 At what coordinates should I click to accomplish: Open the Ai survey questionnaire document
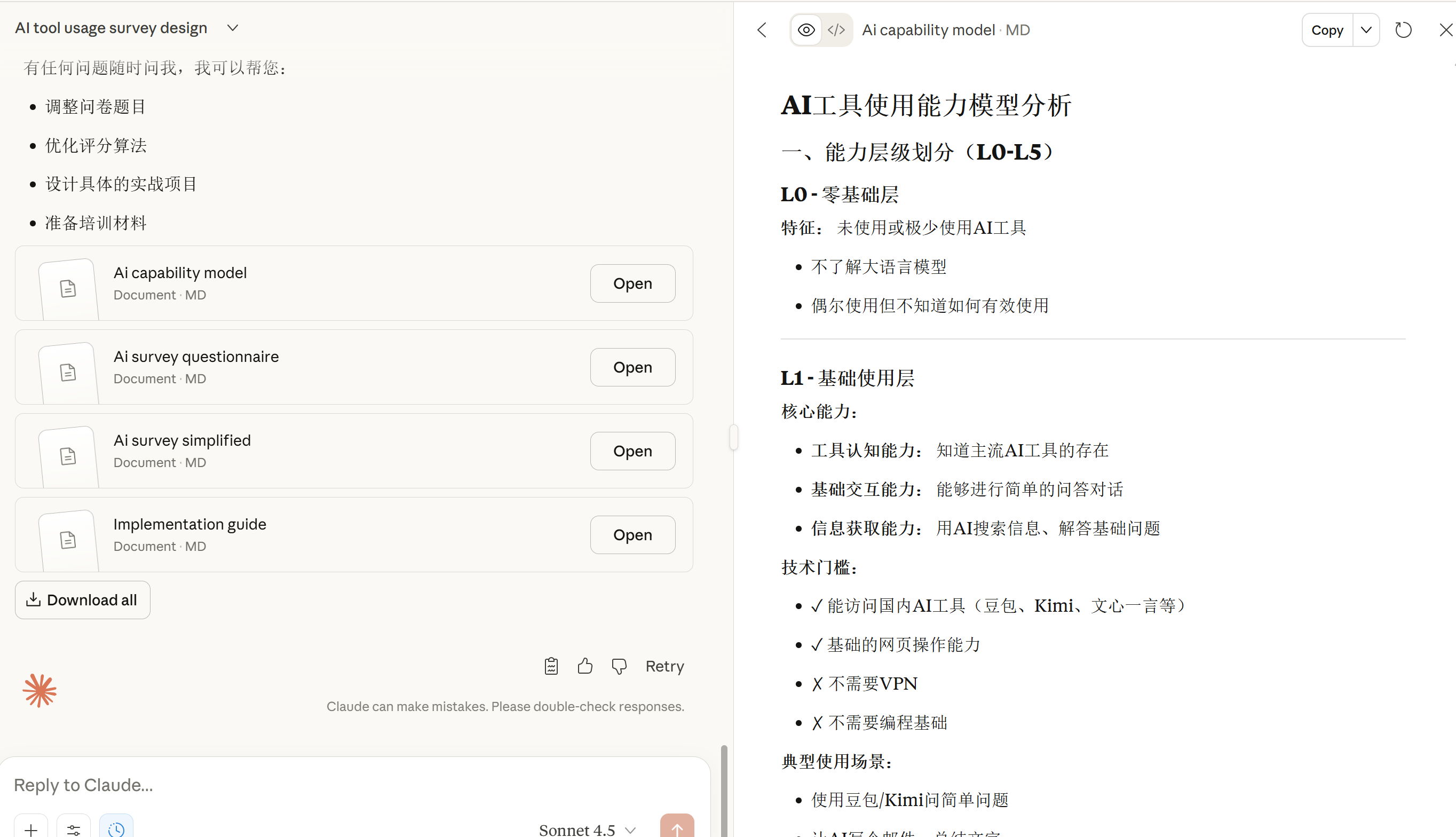(632, 367)
